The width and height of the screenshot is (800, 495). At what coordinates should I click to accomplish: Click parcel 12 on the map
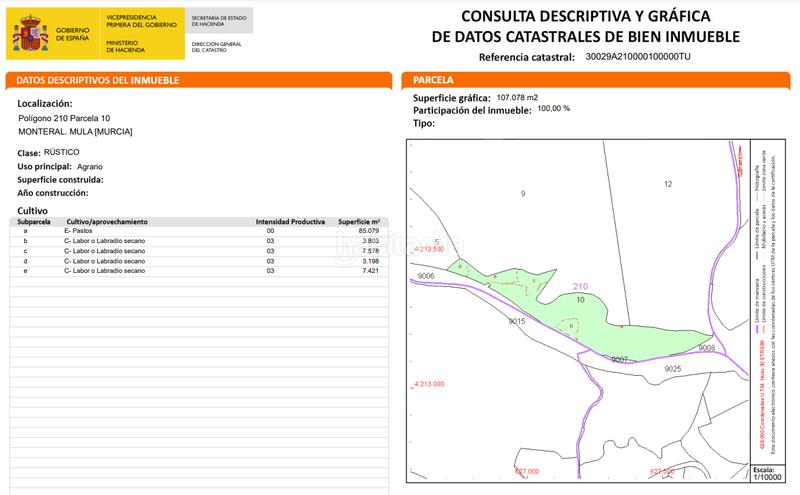tap(668, 184)
